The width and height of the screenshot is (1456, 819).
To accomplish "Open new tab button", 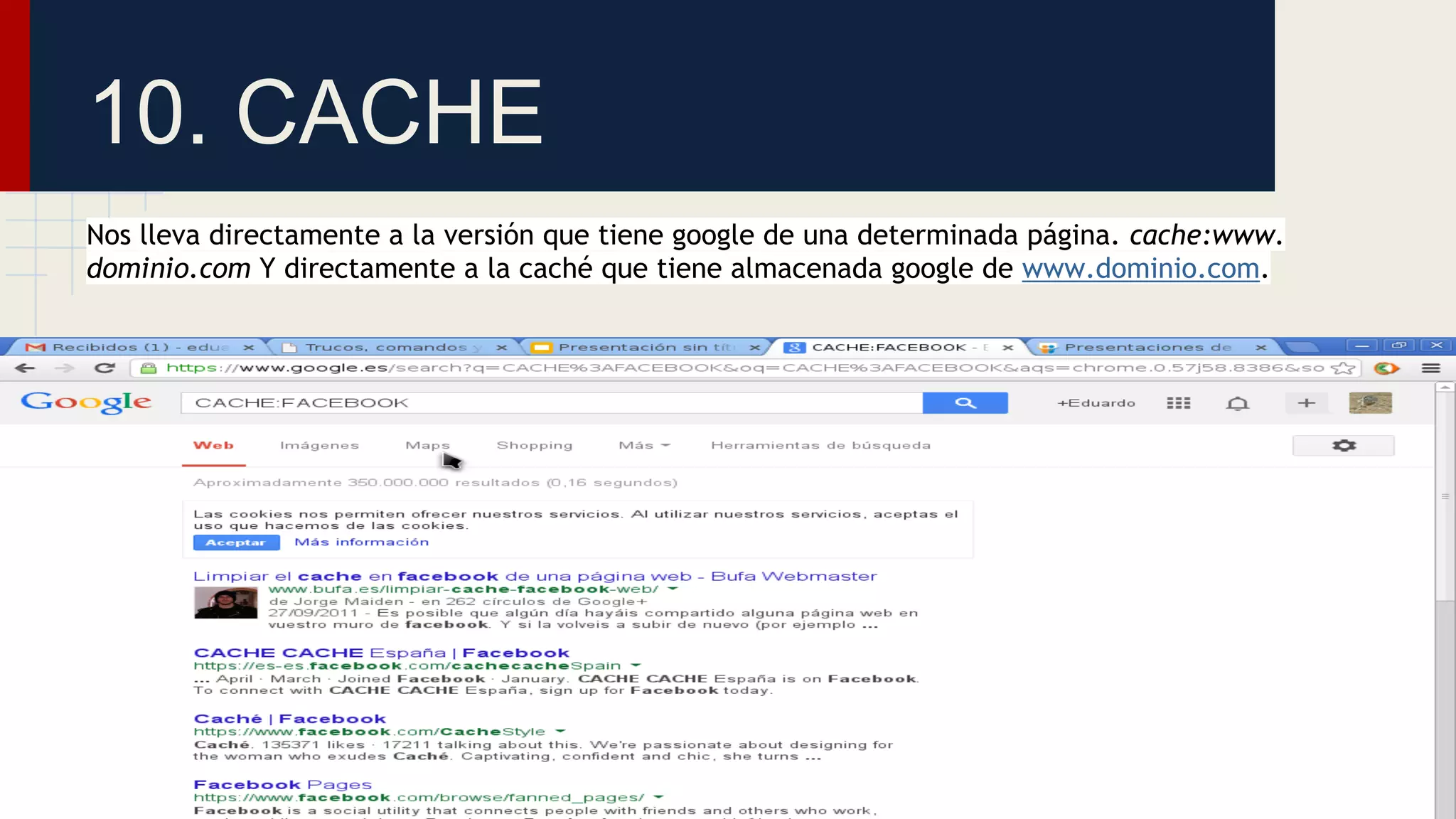I will click(1301, 348).
